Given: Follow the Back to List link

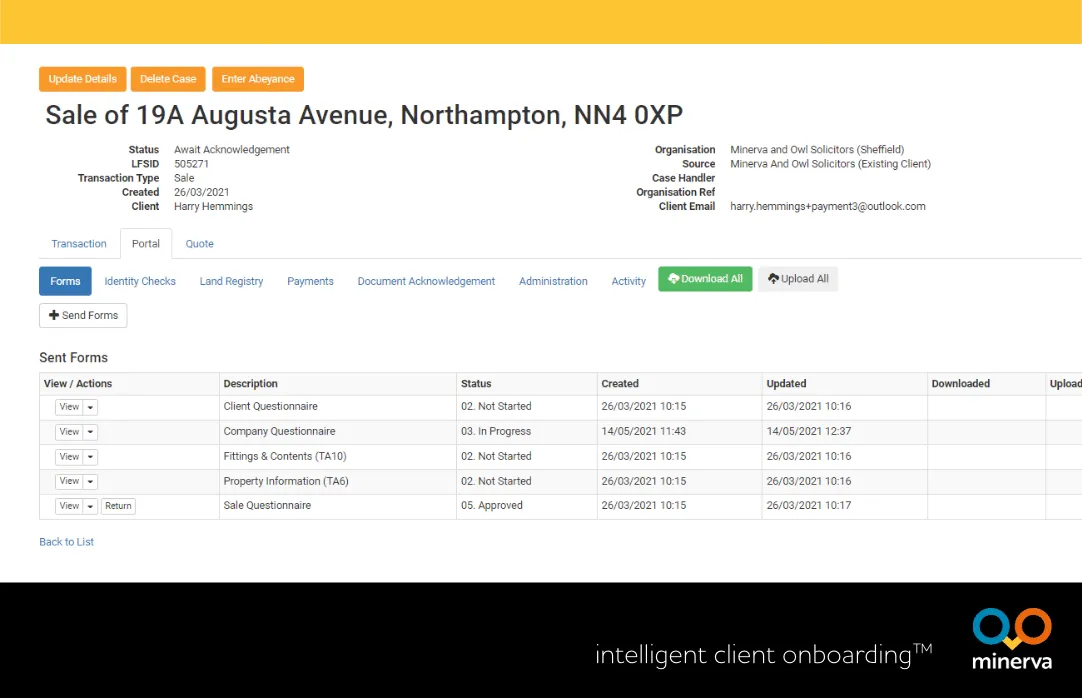Looking at the screenshot, I should [x=66, y=542].
